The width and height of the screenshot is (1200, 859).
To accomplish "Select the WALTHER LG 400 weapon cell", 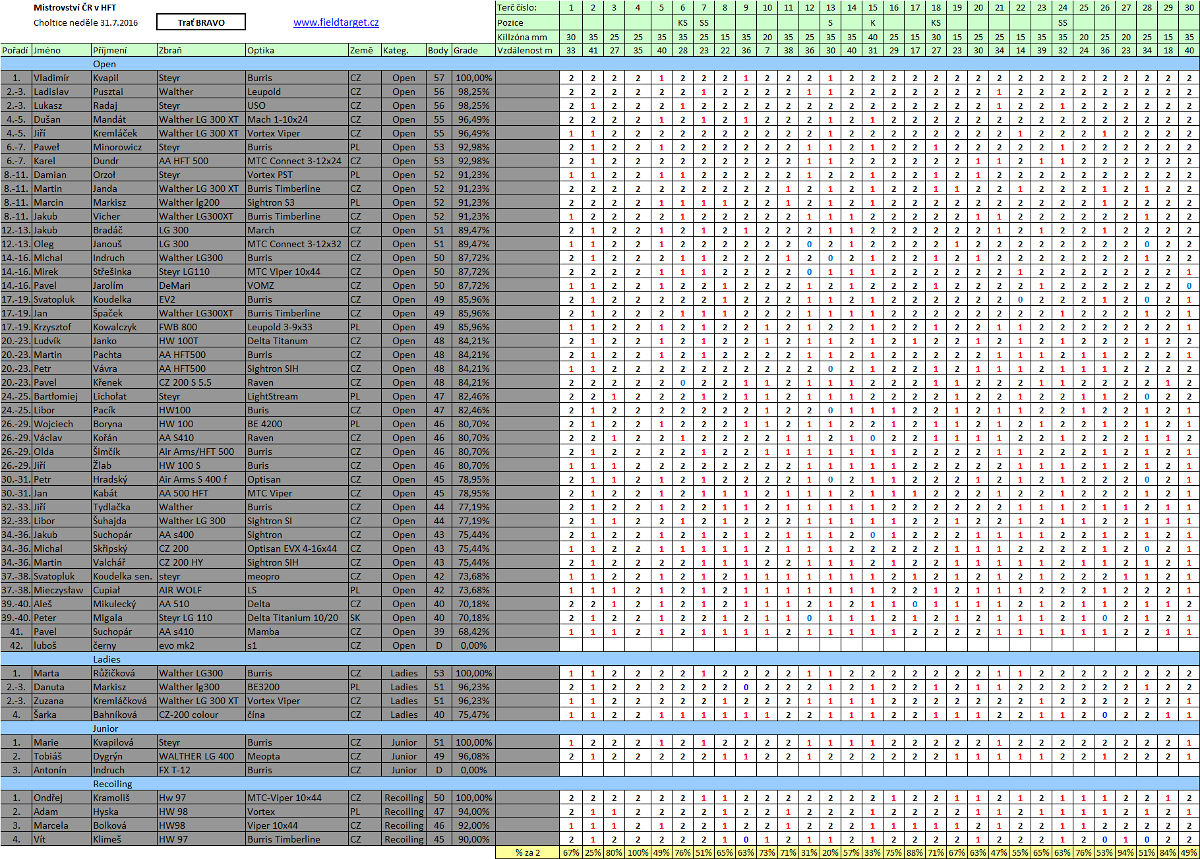I will point(199,756).
